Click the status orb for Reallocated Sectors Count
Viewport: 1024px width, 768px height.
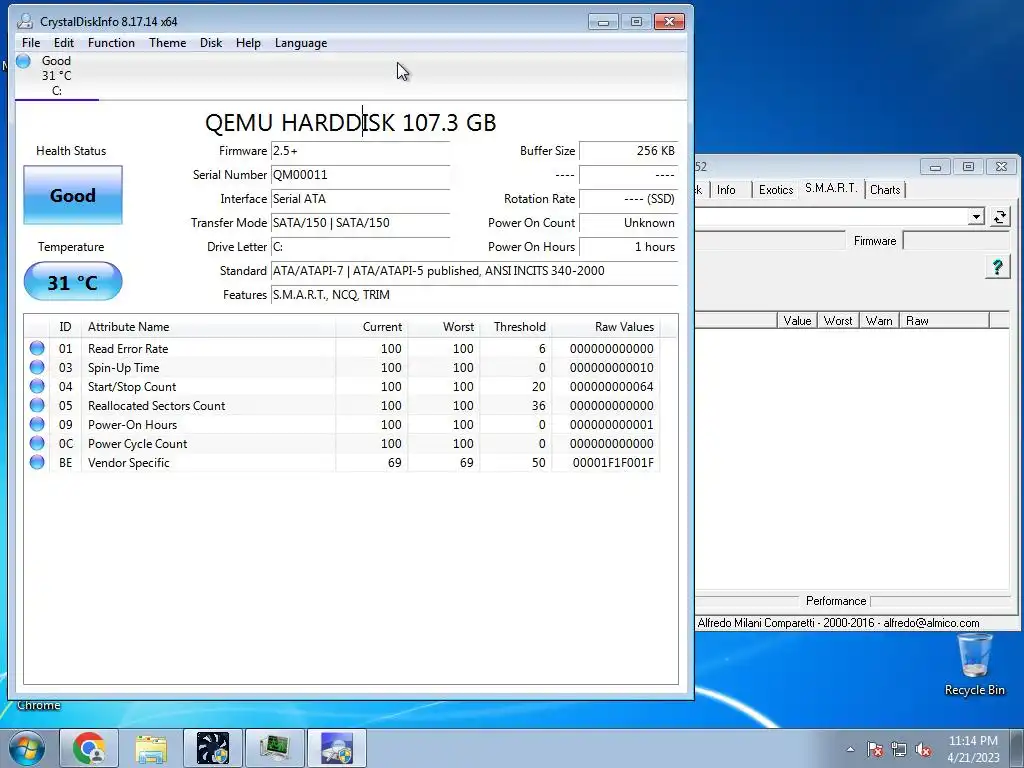tap(37, 405)
